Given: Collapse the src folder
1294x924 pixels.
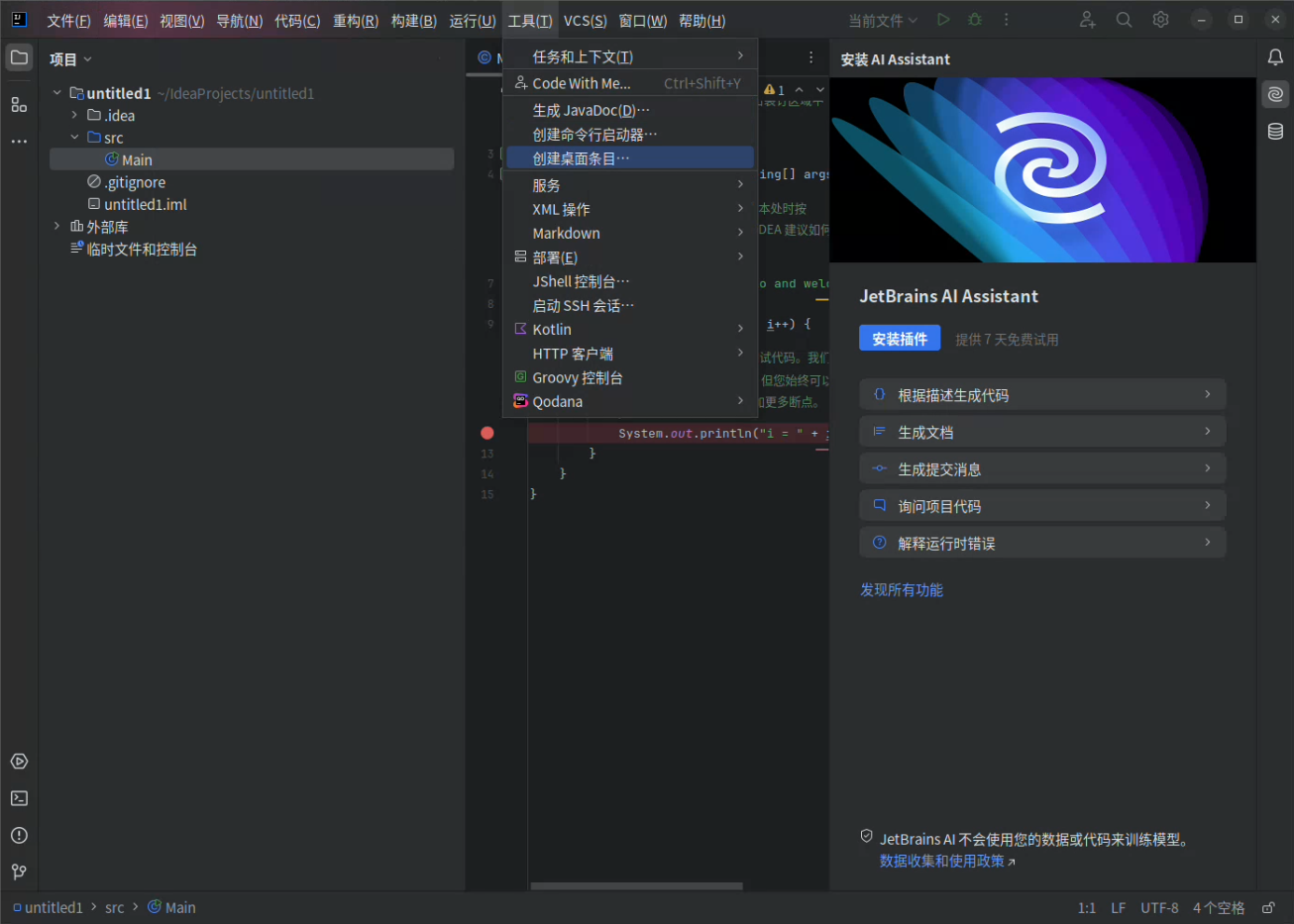Looking at the screenshot, I should click(x=74, y=138).
